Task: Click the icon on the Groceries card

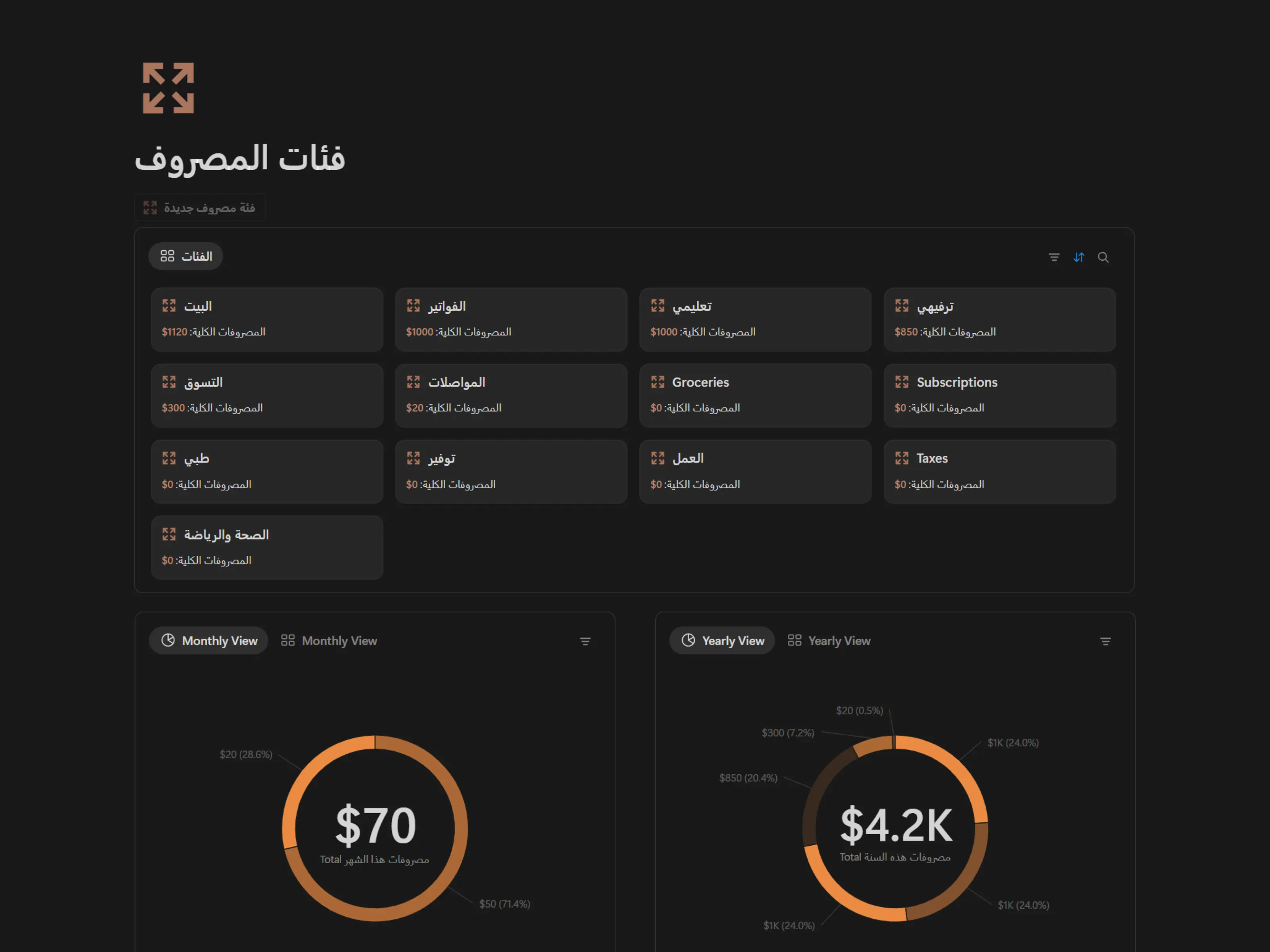Action: (657, 382)
